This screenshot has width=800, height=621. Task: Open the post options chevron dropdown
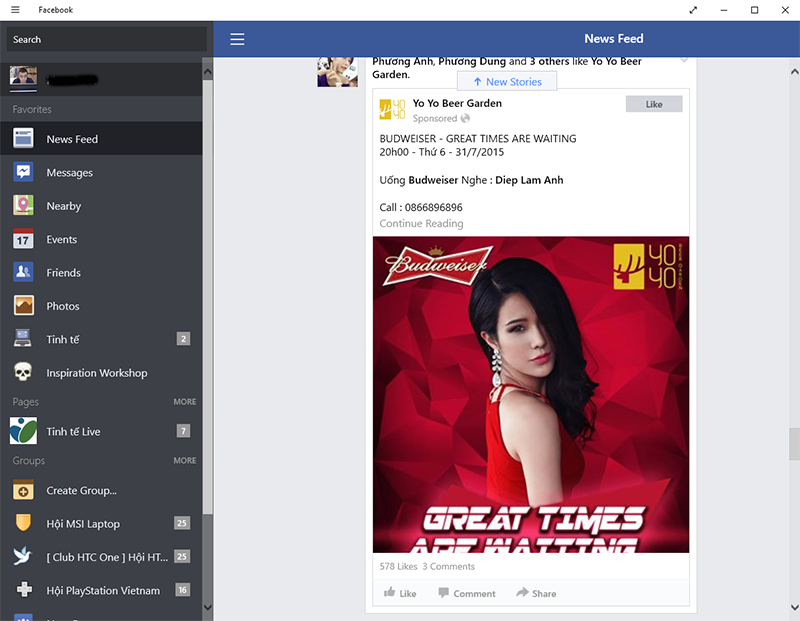pos(684,61)
